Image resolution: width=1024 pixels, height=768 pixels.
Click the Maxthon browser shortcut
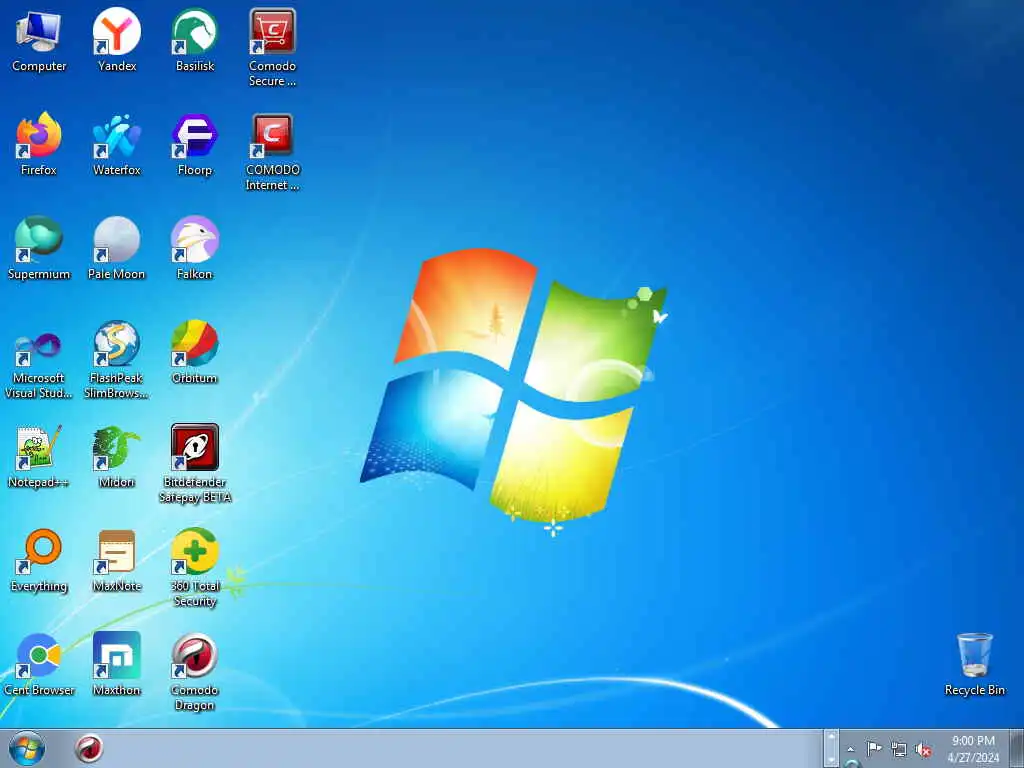pyautogui.click(x=117, y=664)
